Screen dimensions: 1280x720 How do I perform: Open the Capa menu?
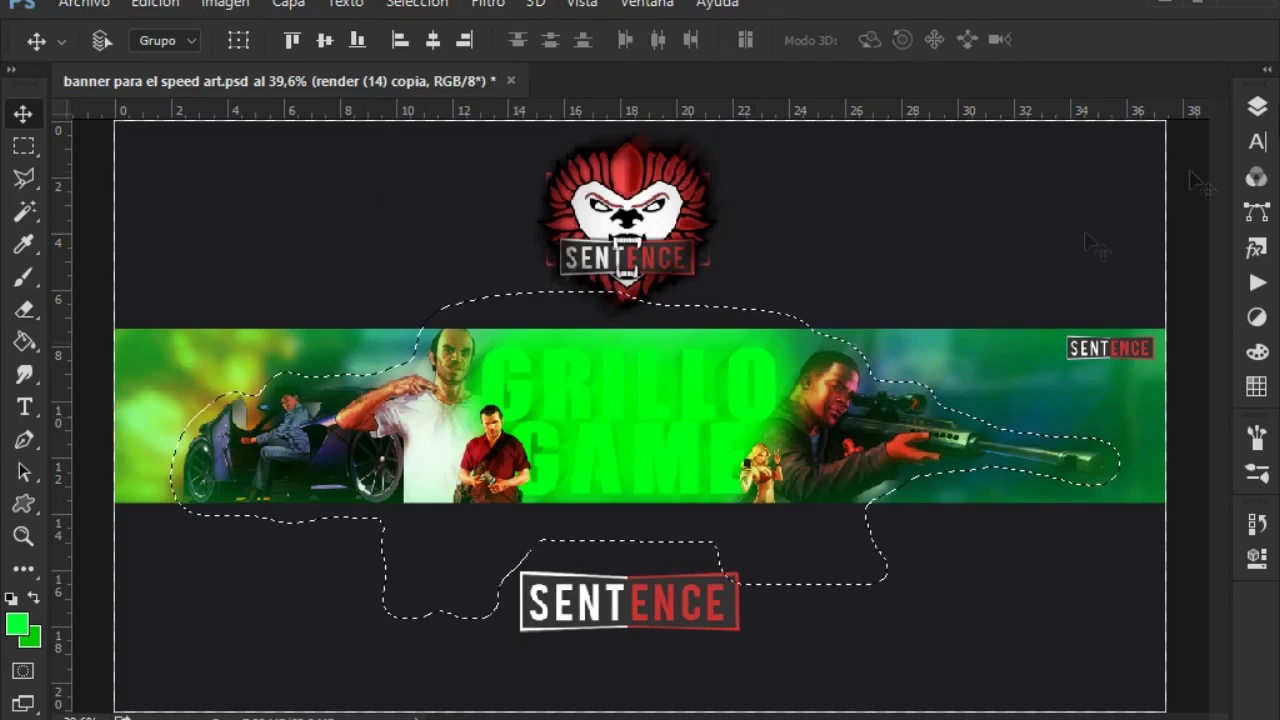coord(288,4)
